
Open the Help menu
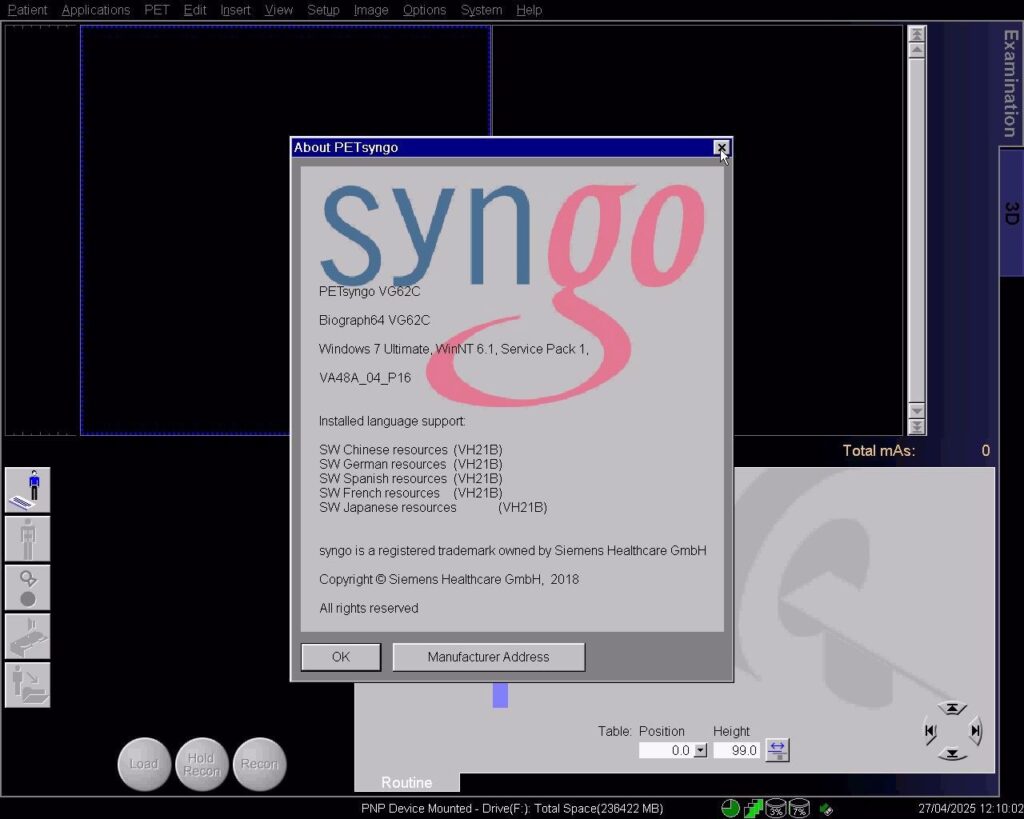click(529, 10)
